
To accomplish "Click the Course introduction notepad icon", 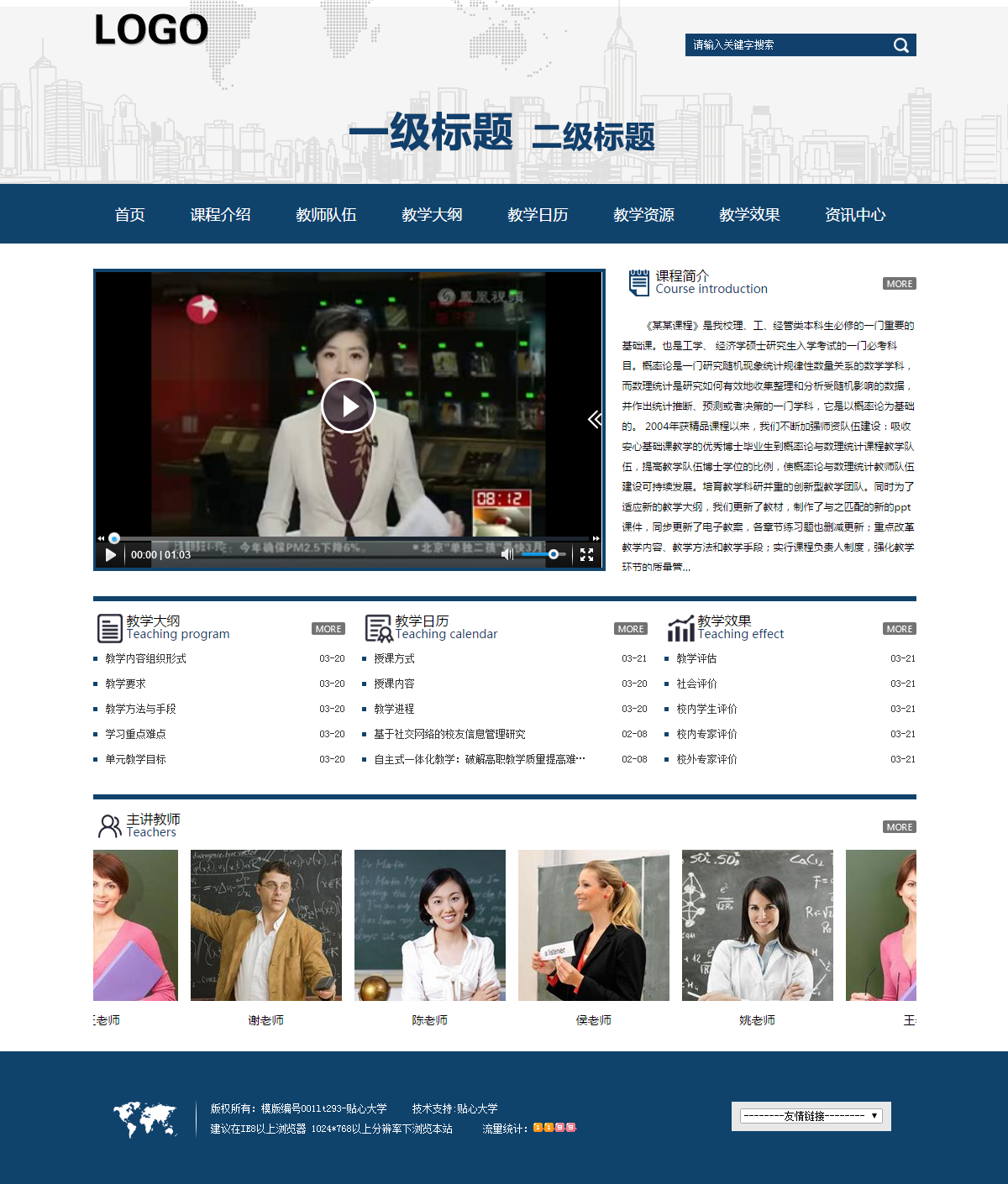I will (x=639, y=282).
